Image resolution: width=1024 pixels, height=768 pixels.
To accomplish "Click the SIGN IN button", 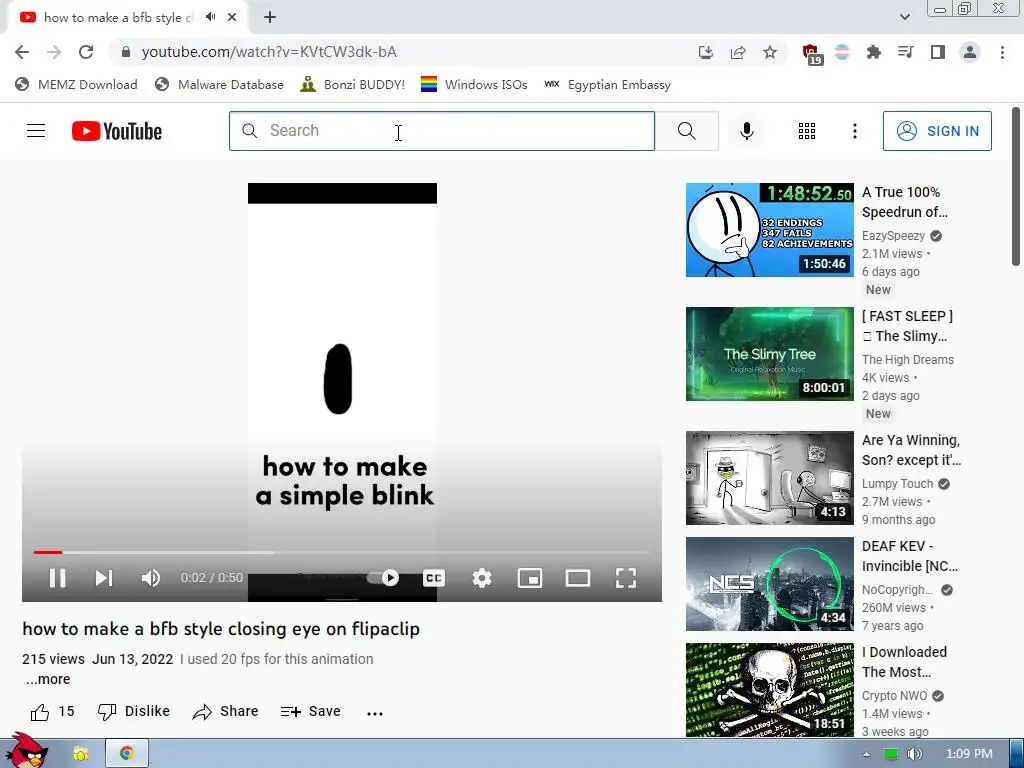I will click(937, 131).
